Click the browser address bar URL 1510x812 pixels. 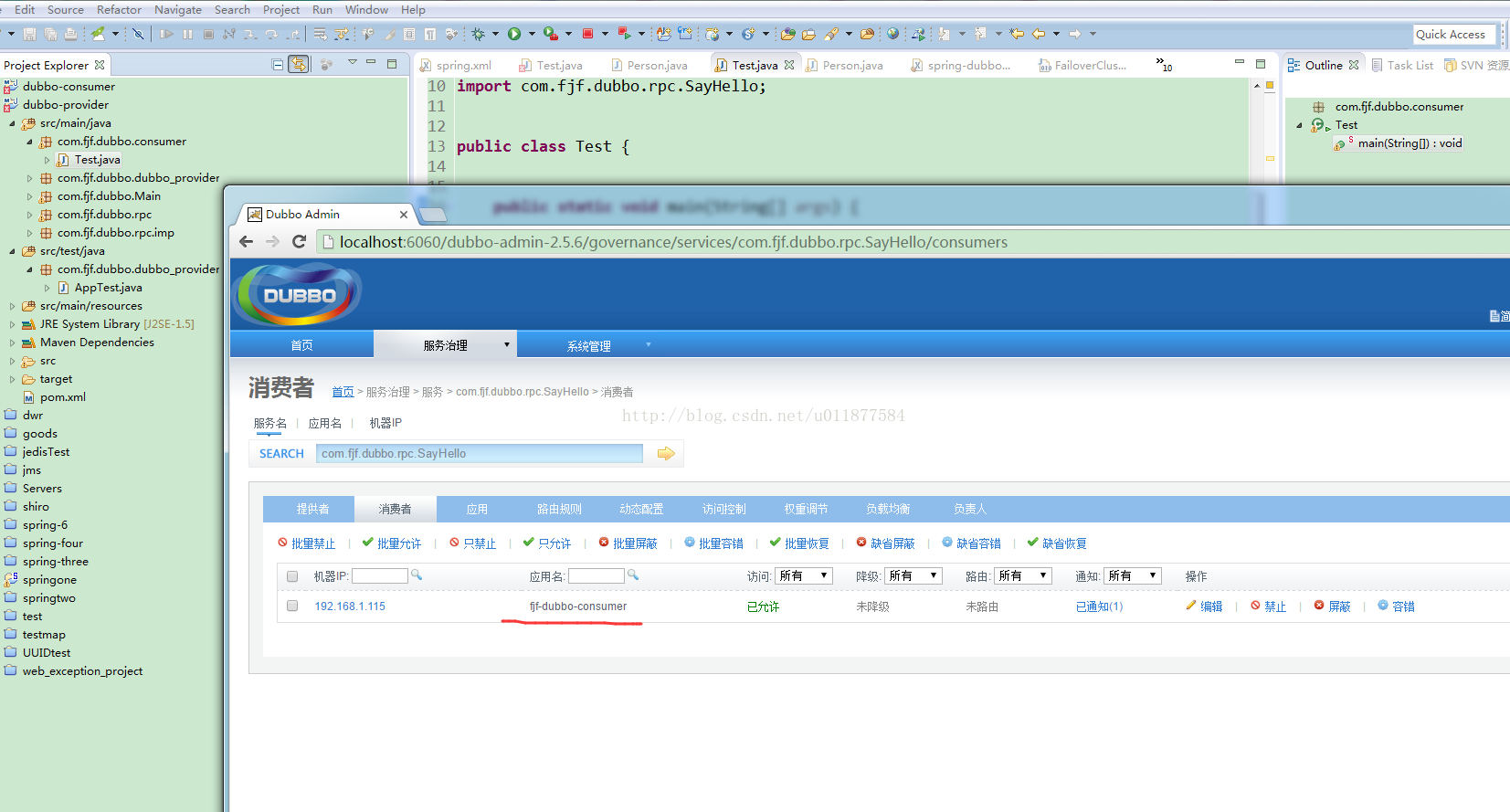click(x=673, y=242)
